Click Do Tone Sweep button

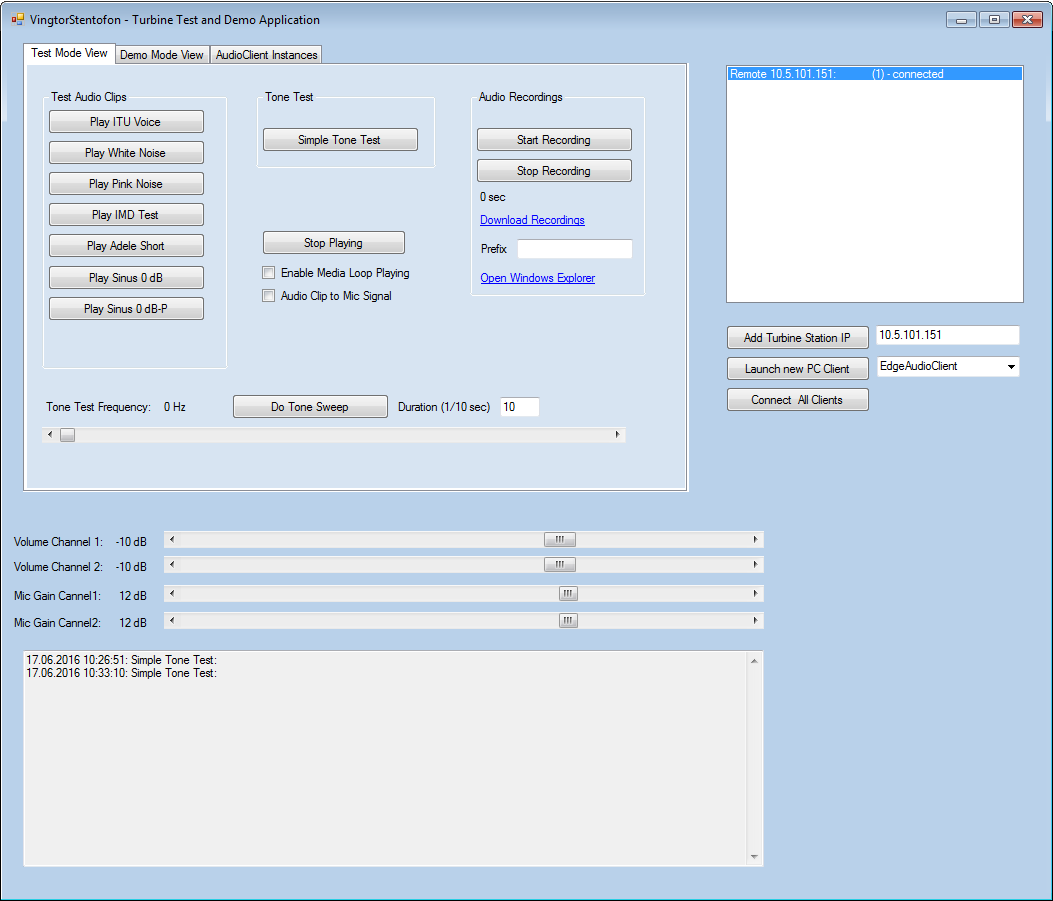click(310, 407)
